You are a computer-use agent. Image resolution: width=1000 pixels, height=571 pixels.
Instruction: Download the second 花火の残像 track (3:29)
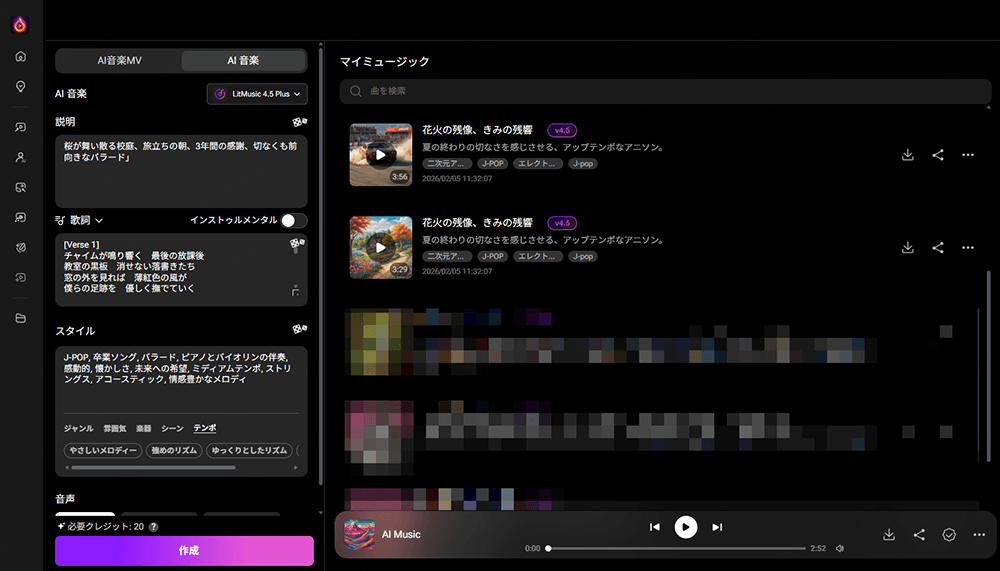coord(908,248)
